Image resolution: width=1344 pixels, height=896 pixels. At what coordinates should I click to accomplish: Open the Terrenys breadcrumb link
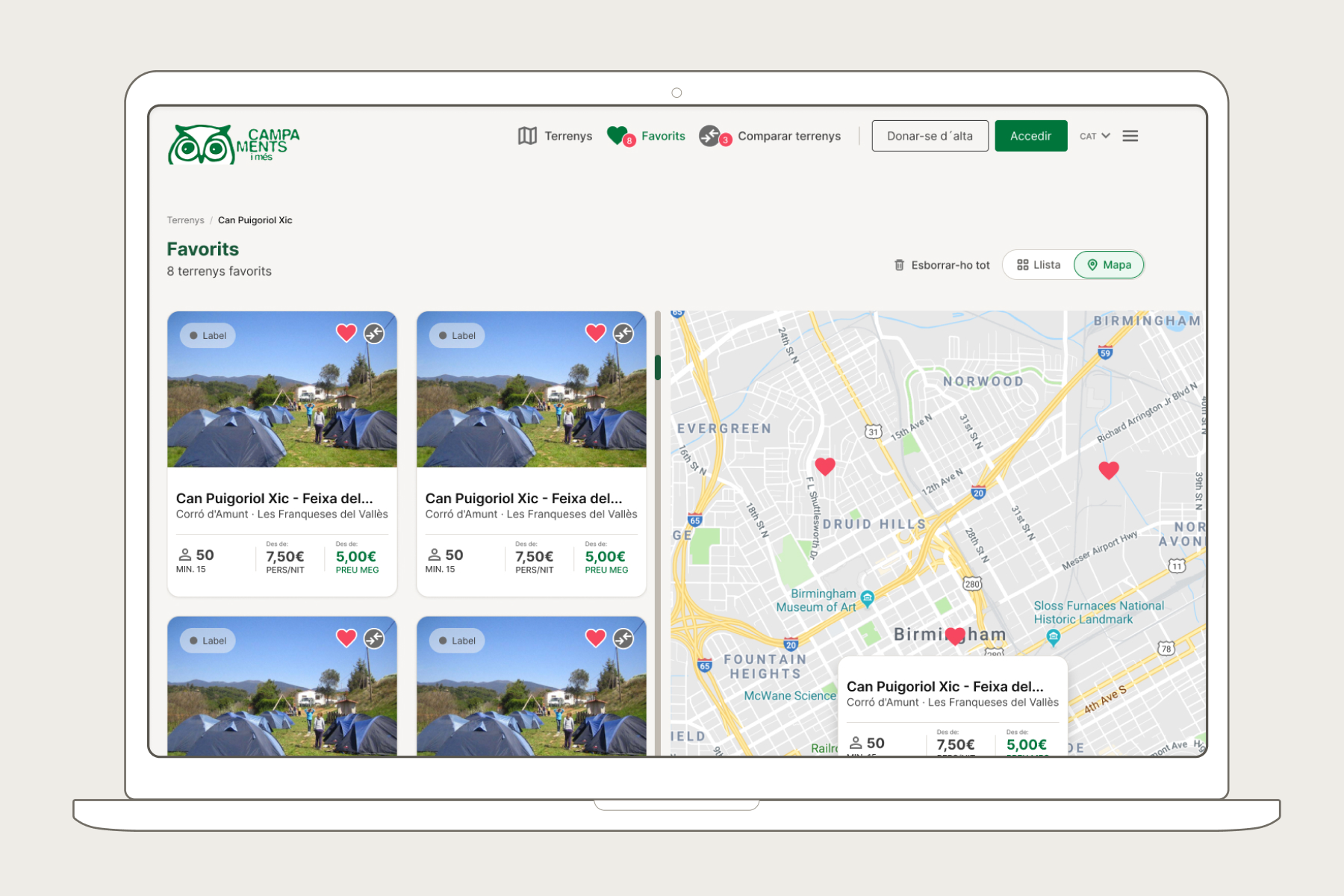point(185,220)
